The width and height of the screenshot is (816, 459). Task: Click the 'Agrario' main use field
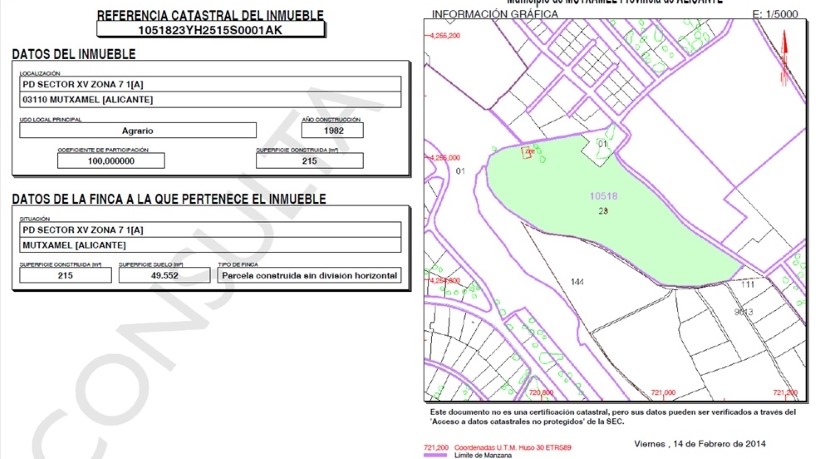(x=137, y=130)
